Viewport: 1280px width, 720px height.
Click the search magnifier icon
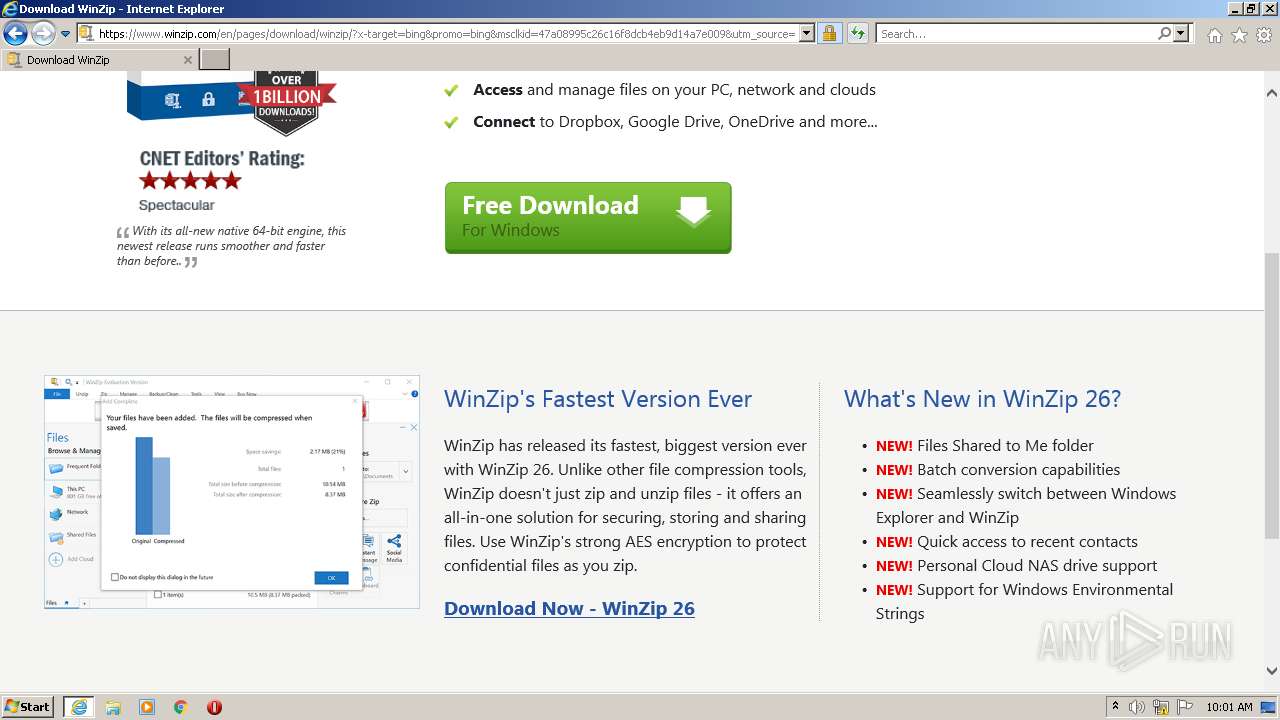point(1164,34)
